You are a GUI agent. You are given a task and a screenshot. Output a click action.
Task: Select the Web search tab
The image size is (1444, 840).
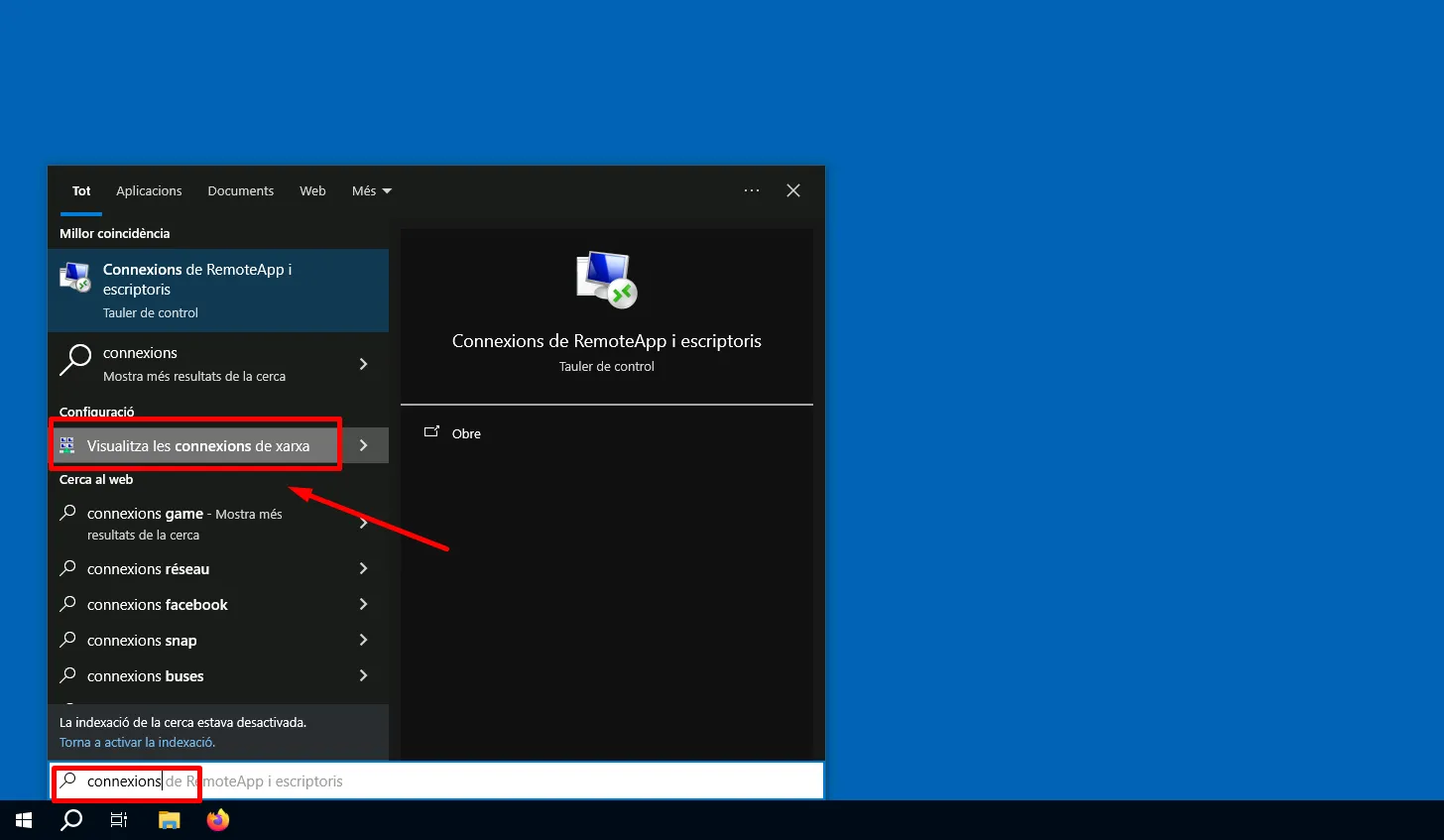(312, 191)
